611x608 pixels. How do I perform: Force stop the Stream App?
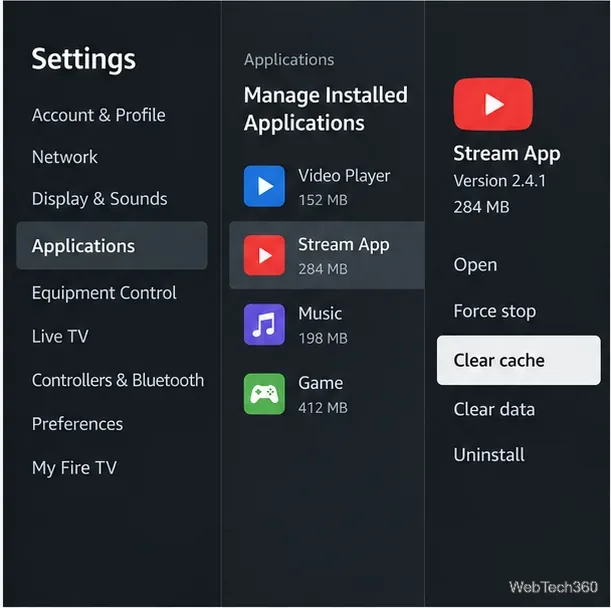coord(495,311)
